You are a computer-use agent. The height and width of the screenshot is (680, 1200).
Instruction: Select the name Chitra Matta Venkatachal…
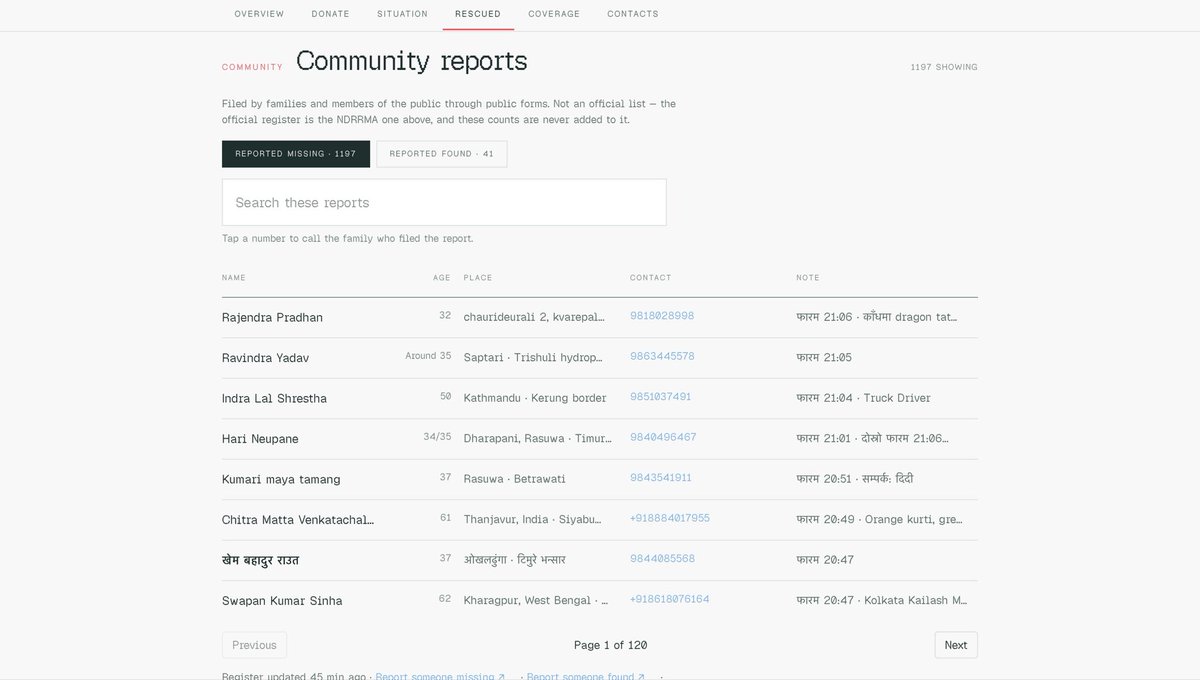click(298, 520)
